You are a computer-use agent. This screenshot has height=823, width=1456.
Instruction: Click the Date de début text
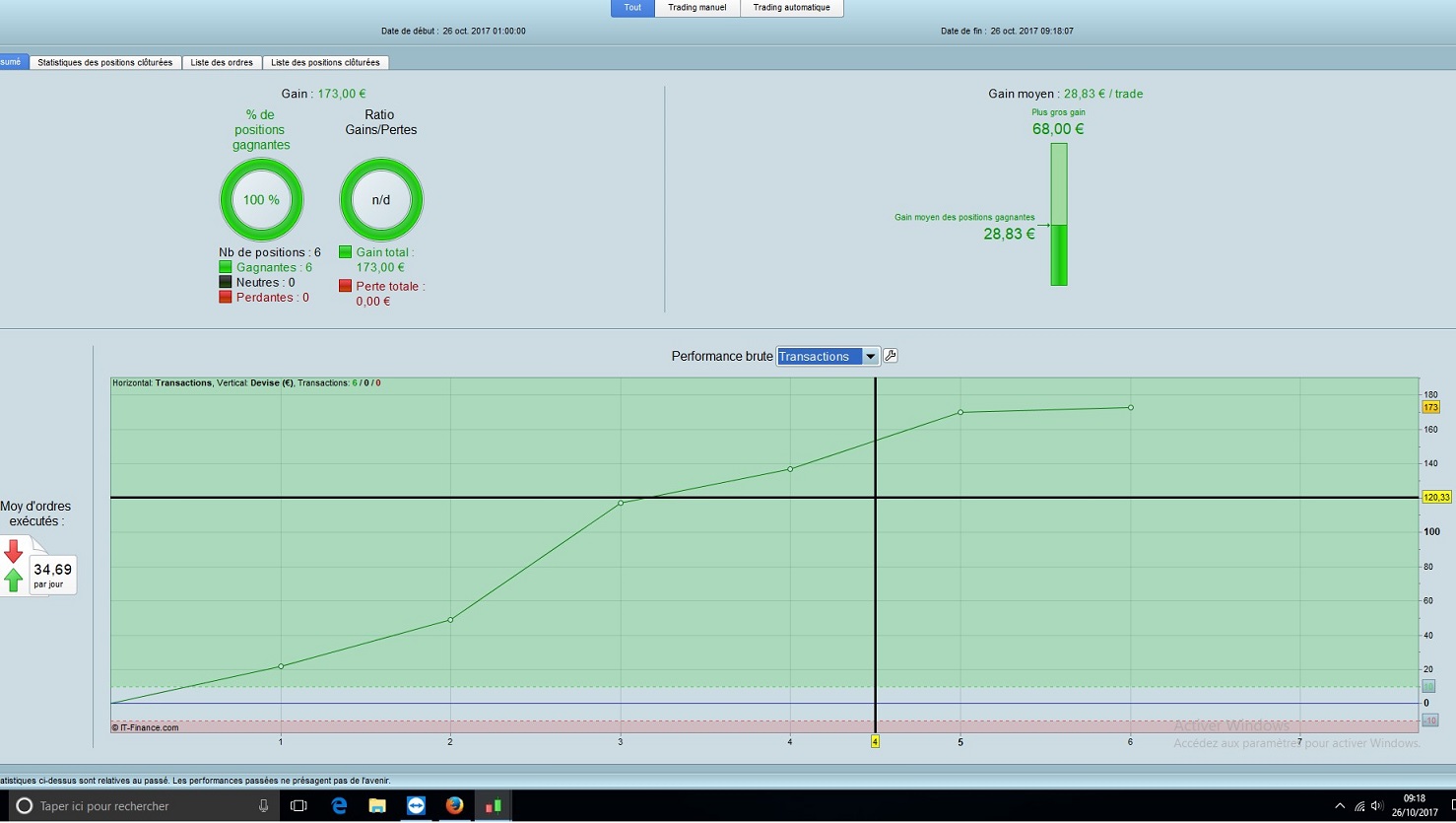pos(453,31)
